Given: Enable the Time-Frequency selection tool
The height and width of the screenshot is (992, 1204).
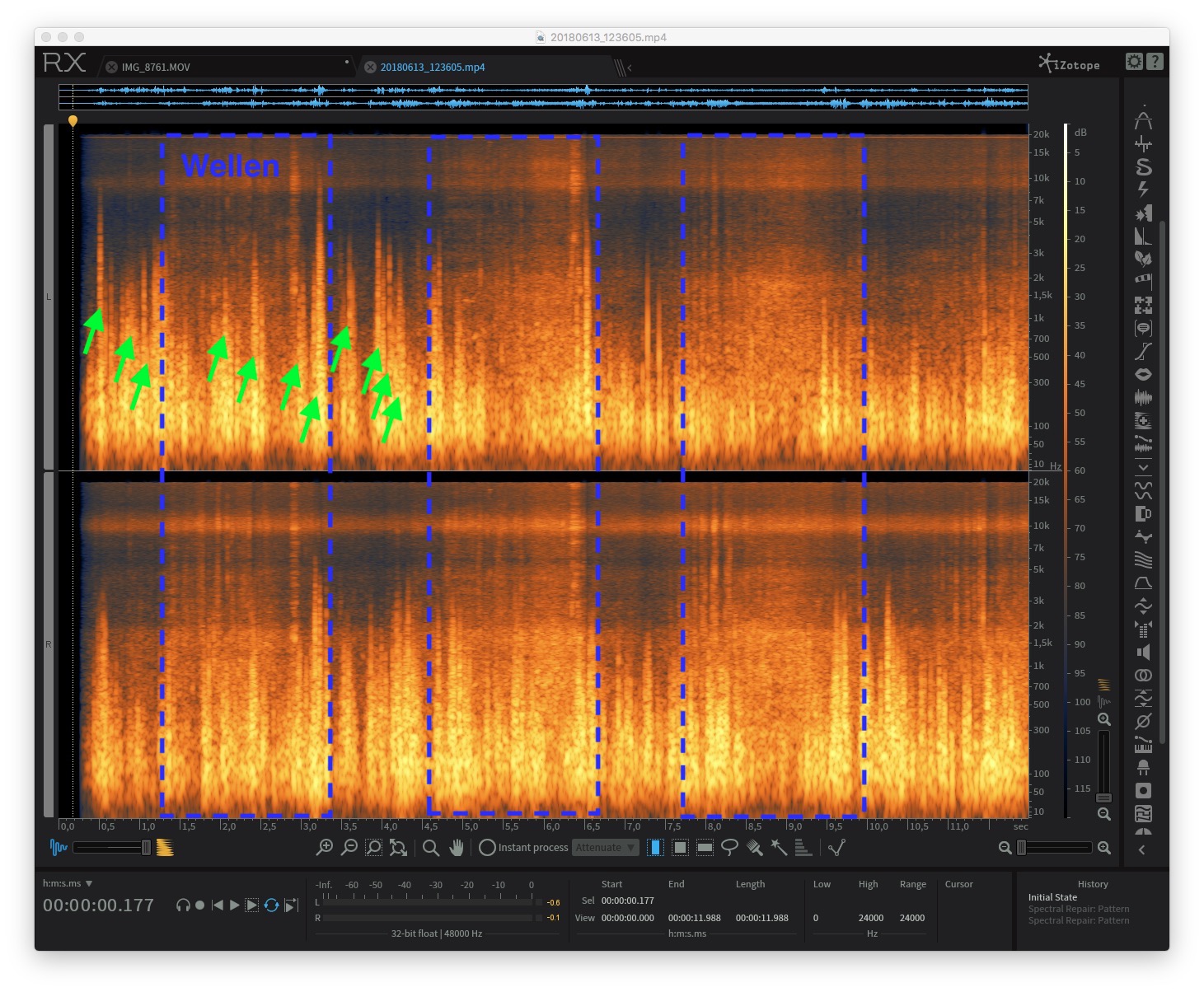Looking at the screenshot, I should coord(680,847).
